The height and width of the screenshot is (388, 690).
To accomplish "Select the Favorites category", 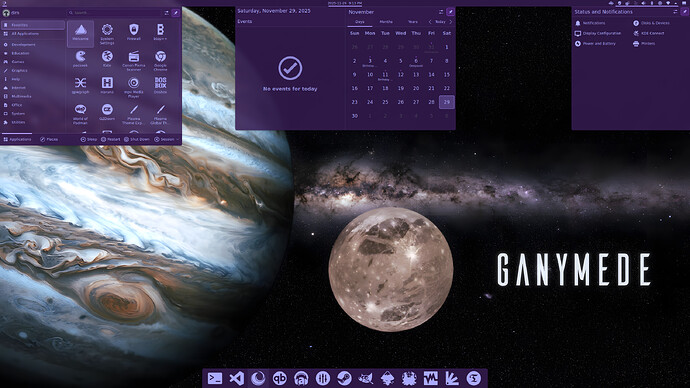I will 33,25.
